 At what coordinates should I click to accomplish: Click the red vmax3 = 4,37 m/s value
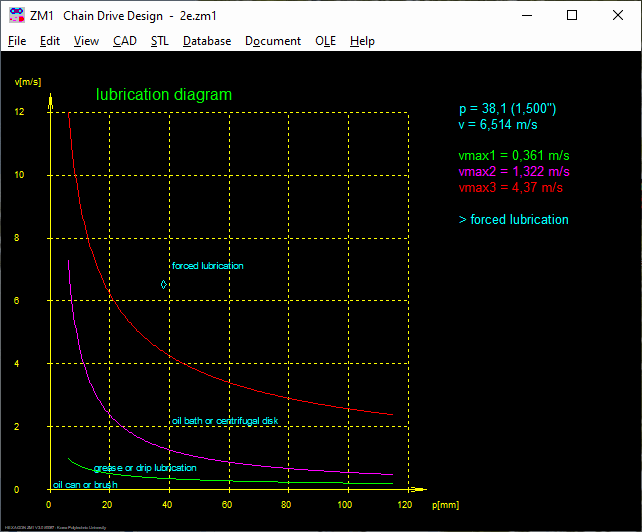pyautogui.click(x=511, y=187)
